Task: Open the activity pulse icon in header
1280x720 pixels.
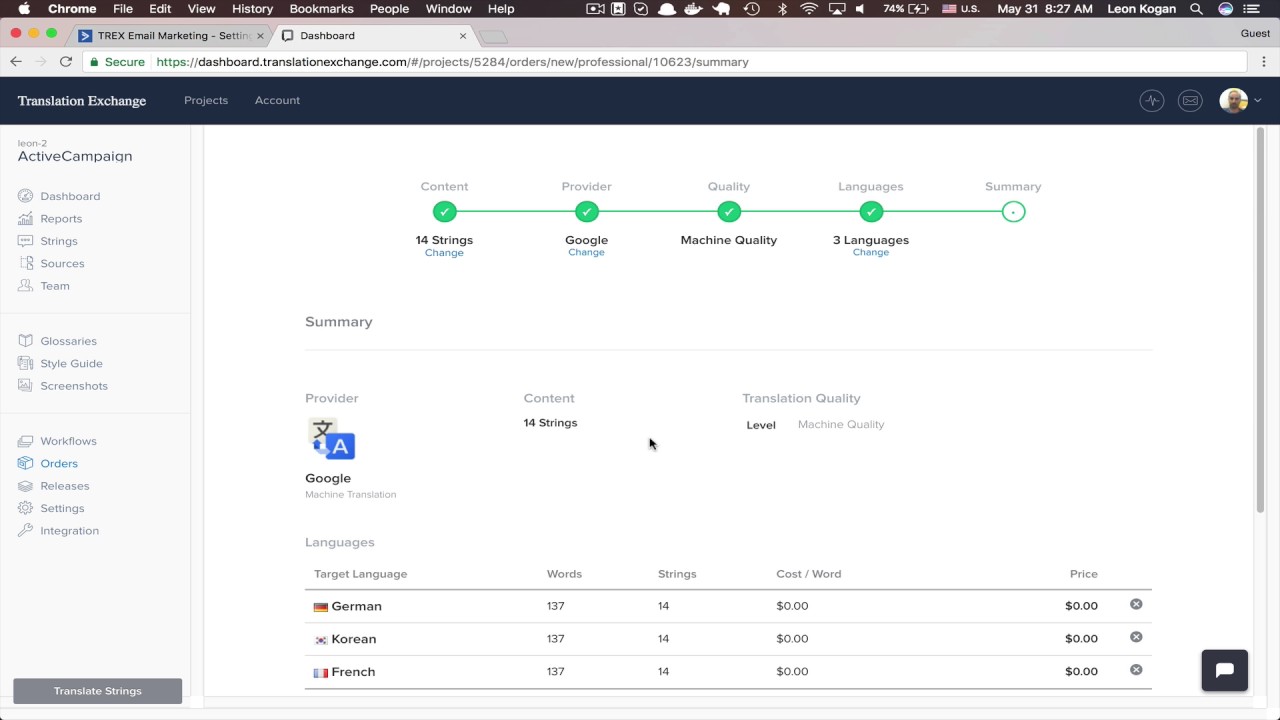Action: point(1152,100)
